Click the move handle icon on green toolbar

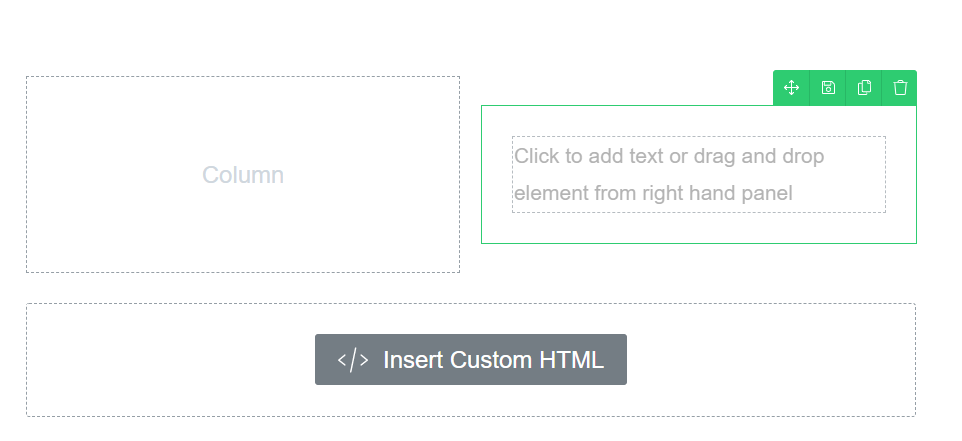791,88
